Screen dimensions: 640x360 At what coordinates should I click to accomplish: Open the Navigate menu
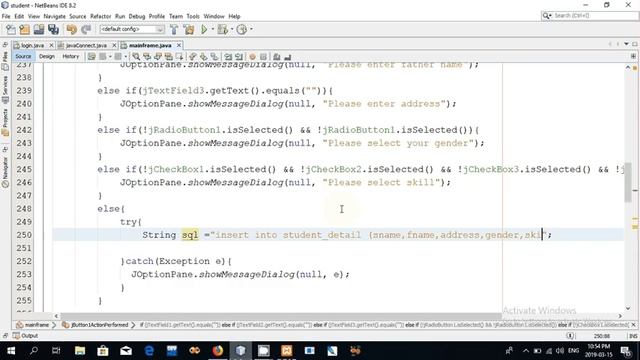coord(54,16)
